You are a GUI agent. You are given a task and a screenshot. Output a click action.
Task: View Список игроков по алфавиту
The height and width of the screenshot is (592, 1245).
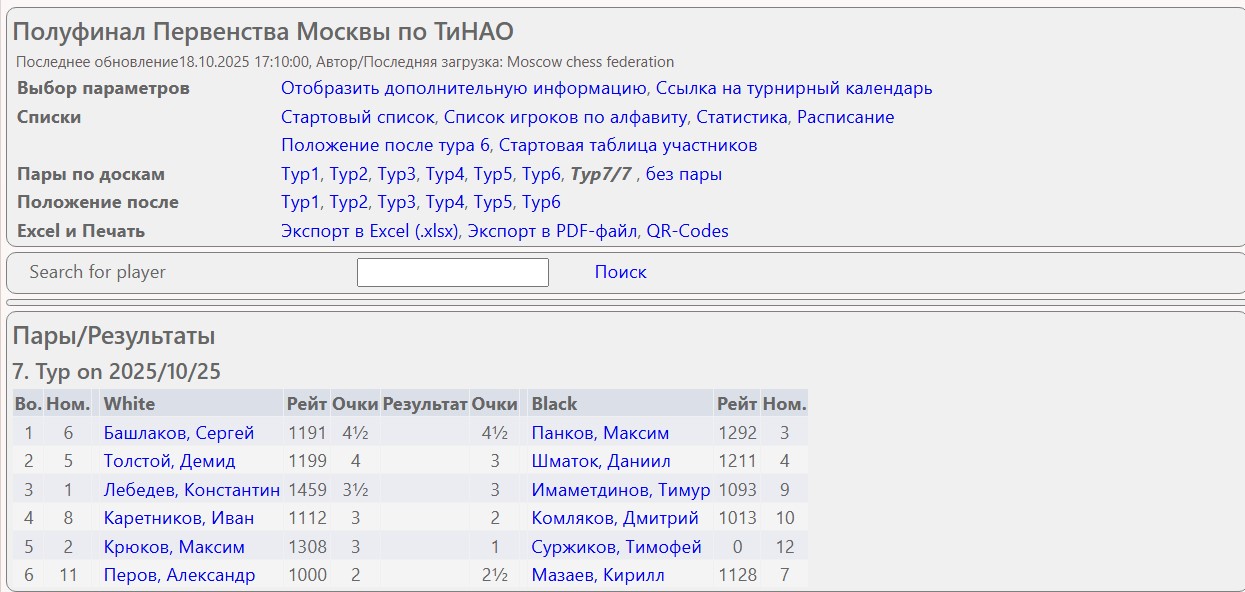coord(565,117)
